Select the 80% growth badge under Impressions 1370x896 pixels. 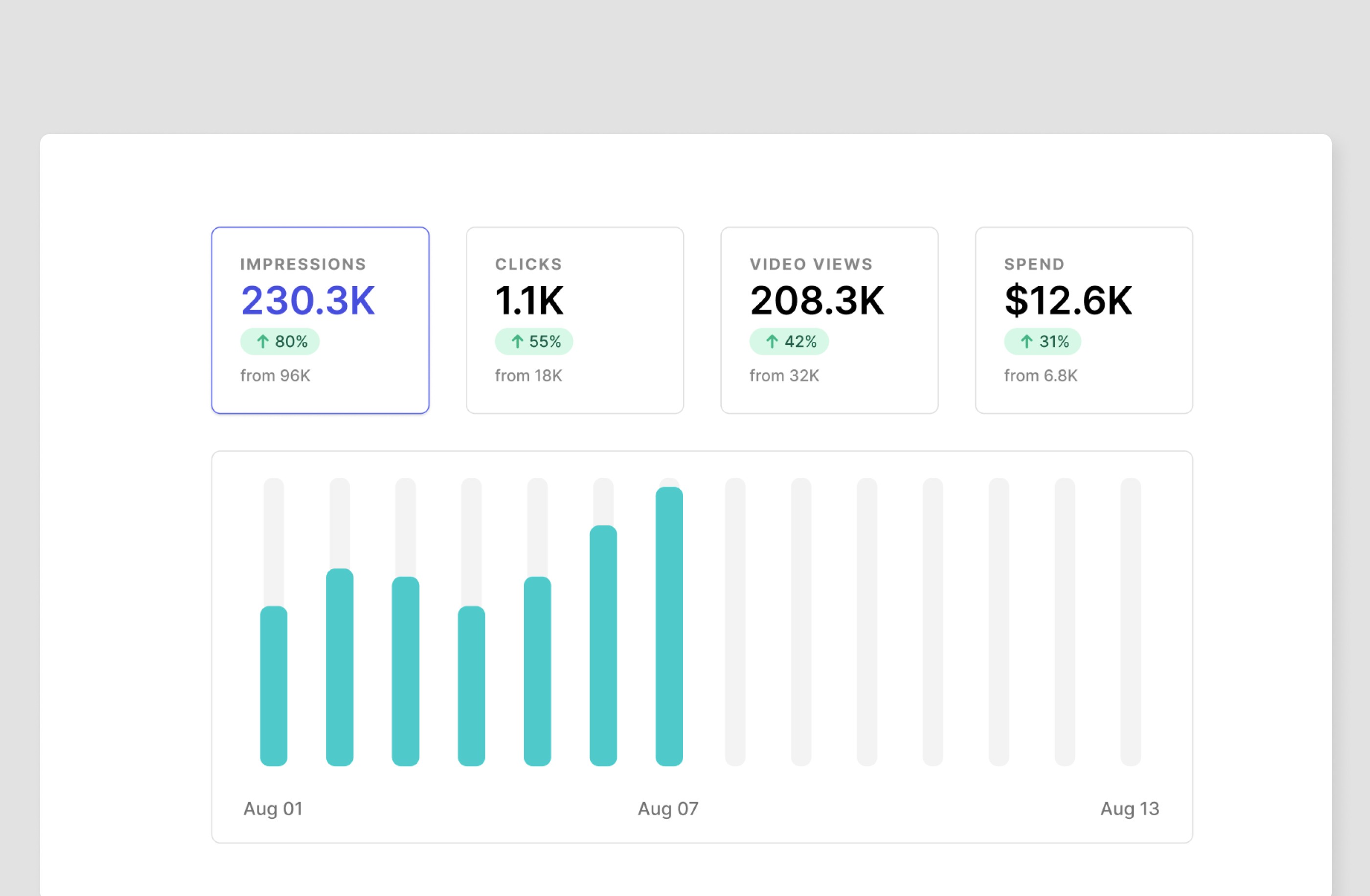279,341
